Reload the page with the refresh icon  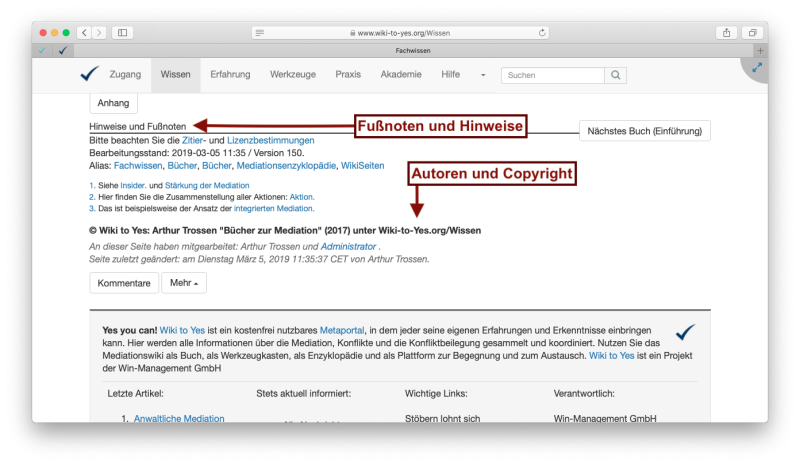[542, 32]
